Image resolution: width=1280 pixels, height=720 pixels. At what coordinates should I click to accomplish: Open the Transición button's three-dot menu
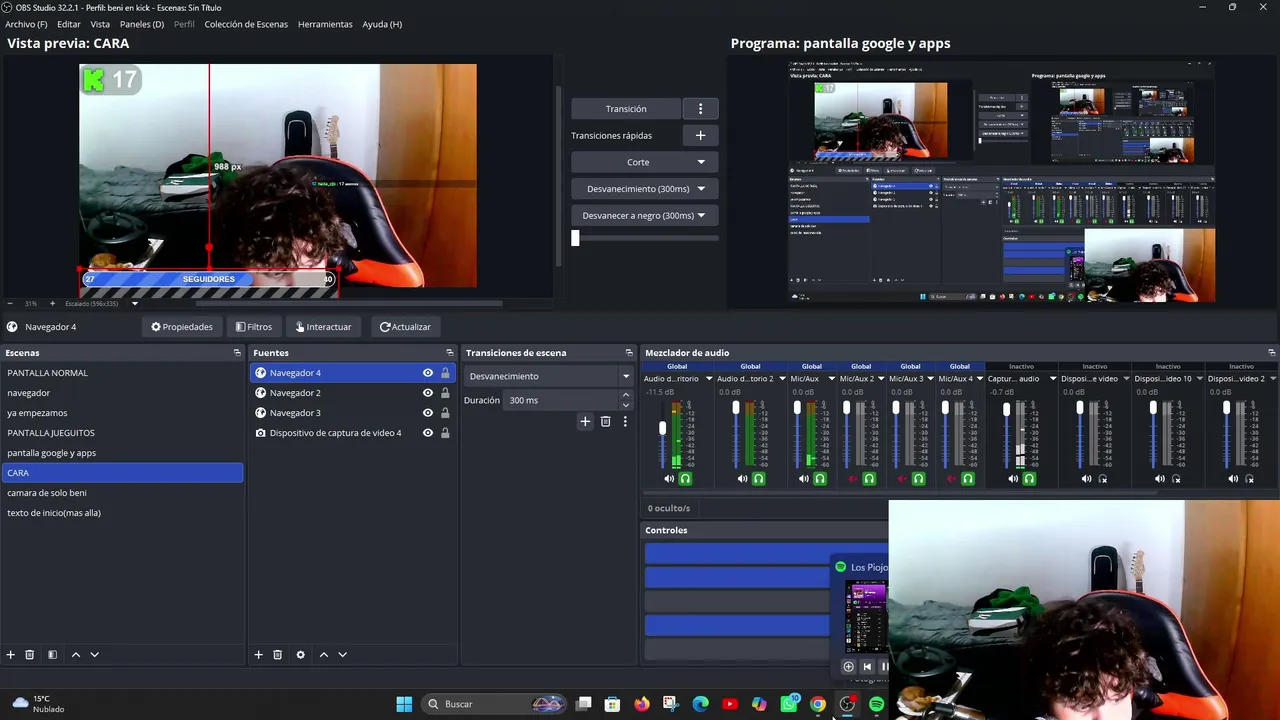[x=700, y=109]
